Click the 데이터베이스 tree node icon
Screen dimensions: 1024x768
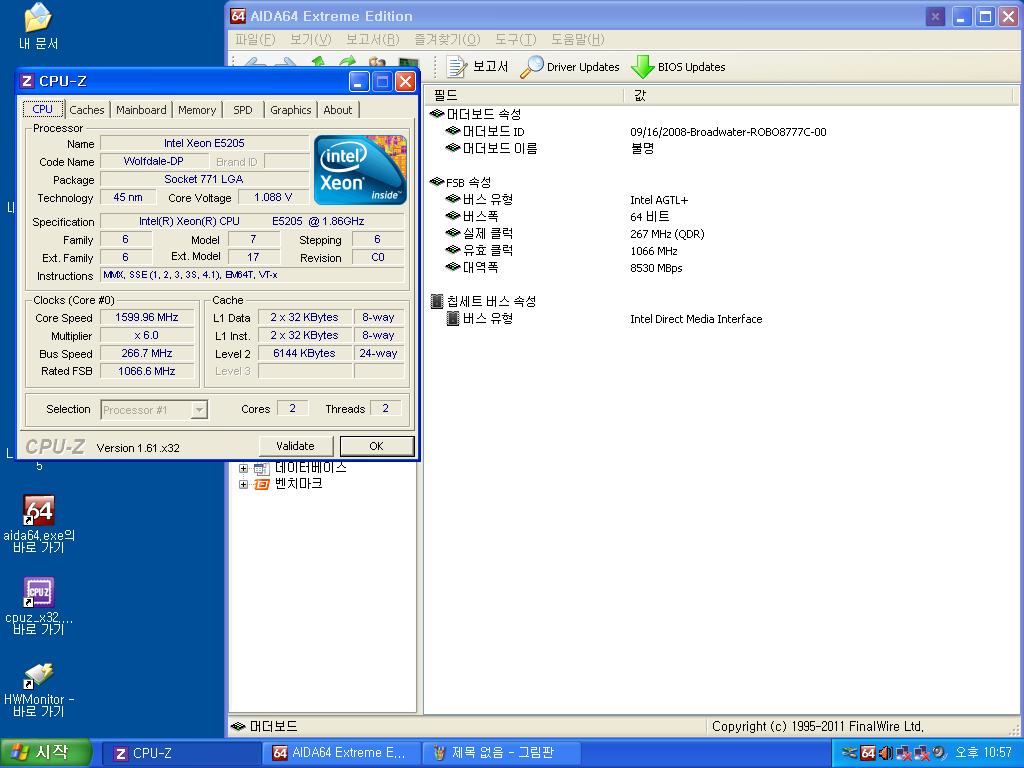tap(261, 468)
